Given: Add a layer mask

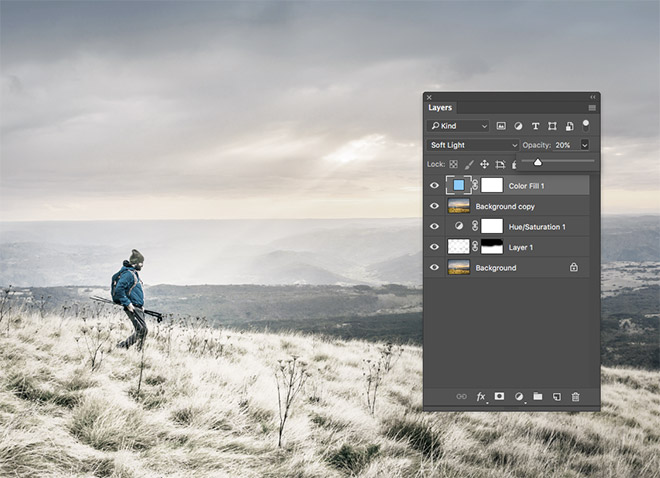Looking at the screenshot, I should click(500, 397).
